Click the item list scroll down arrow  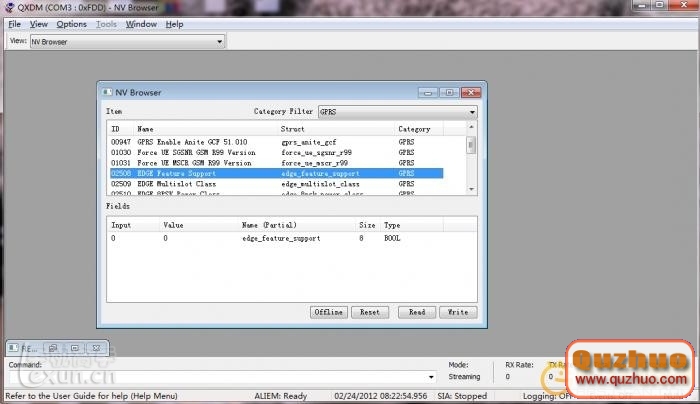[471, 189]
